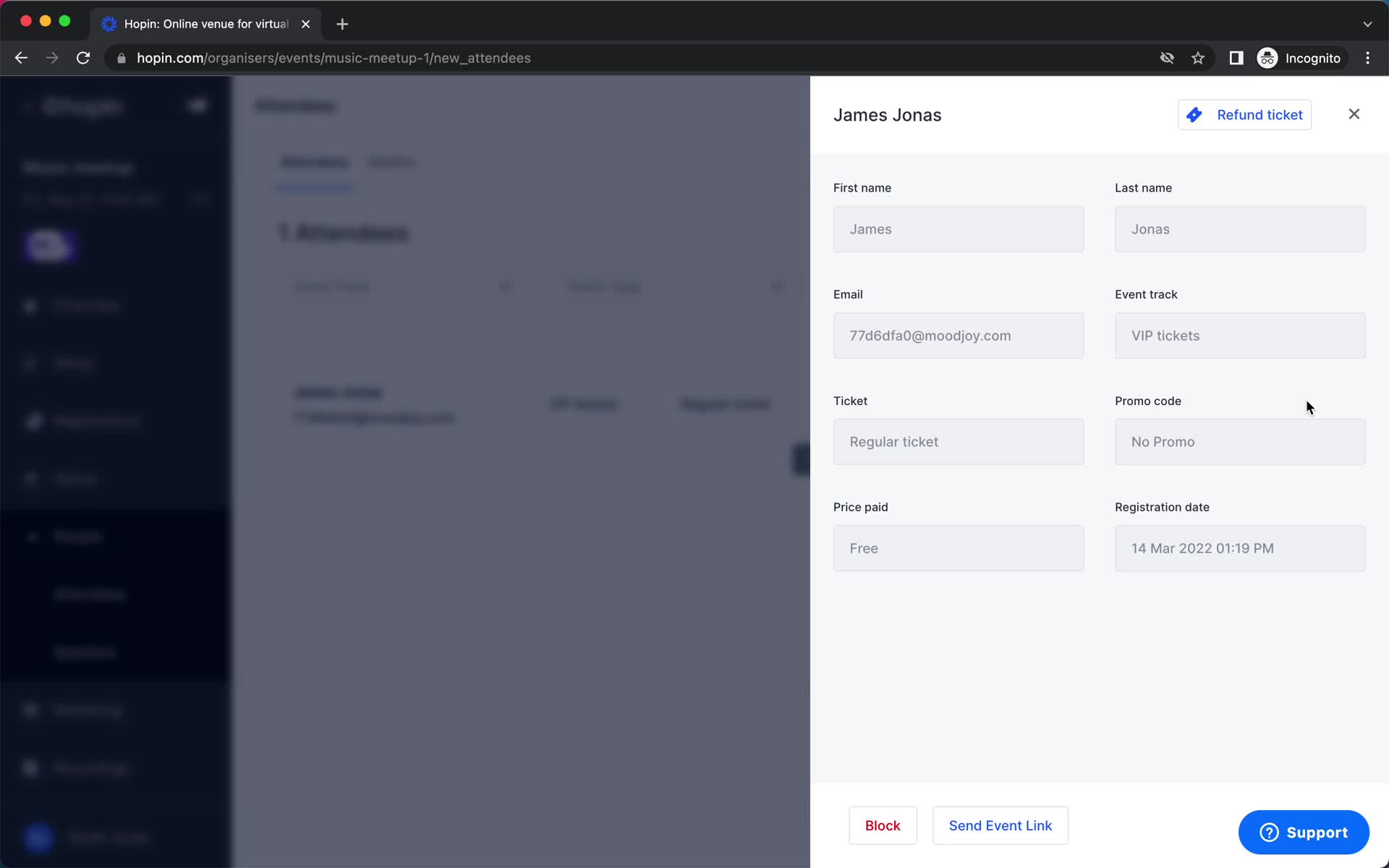The height and width of the screenshot is (868, 1389).
Task: Expand the tab search dropdown arrow
Action: (x=1367, y=24)
